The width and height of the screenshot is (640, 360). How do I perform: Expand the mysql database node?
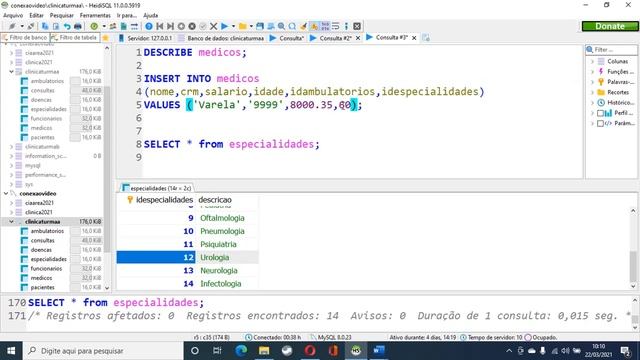(11, 165)
